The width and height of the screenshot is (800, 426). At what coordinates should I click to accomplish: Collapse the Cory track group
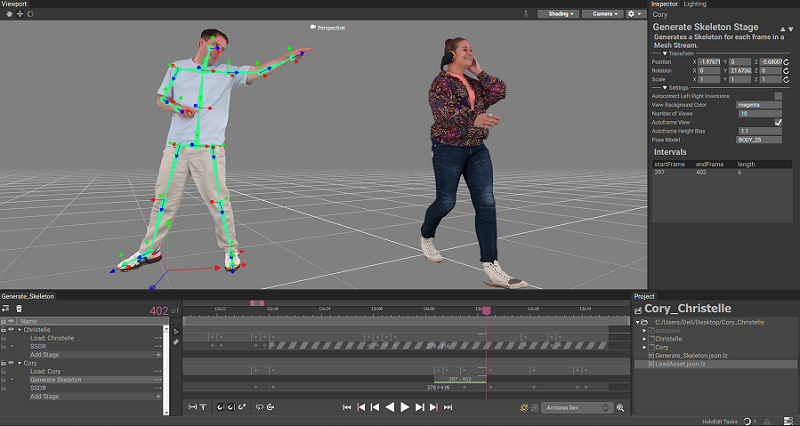(19, 363)
